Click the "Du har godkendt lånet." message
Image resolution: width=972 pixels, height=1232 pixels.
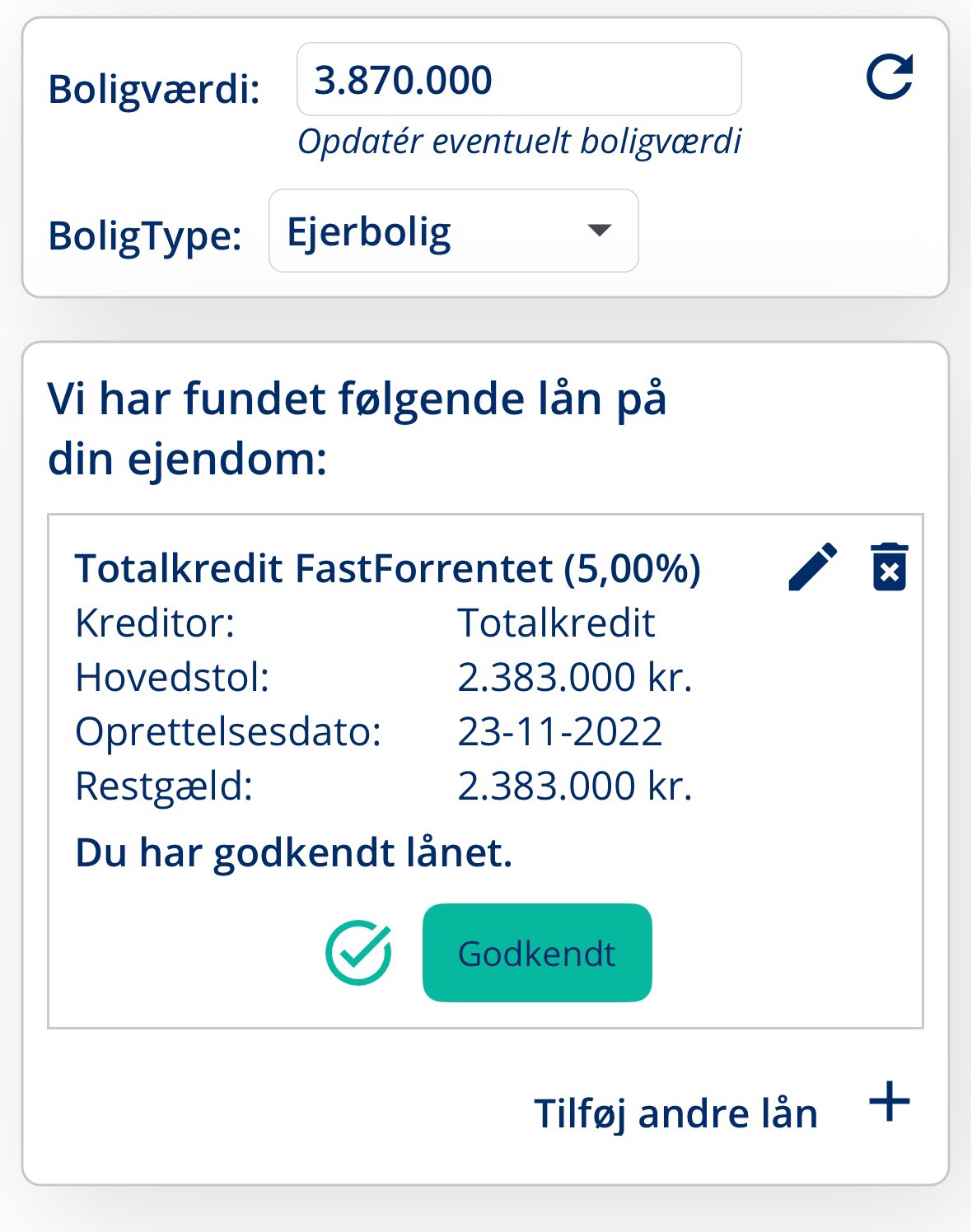point(293,852)
